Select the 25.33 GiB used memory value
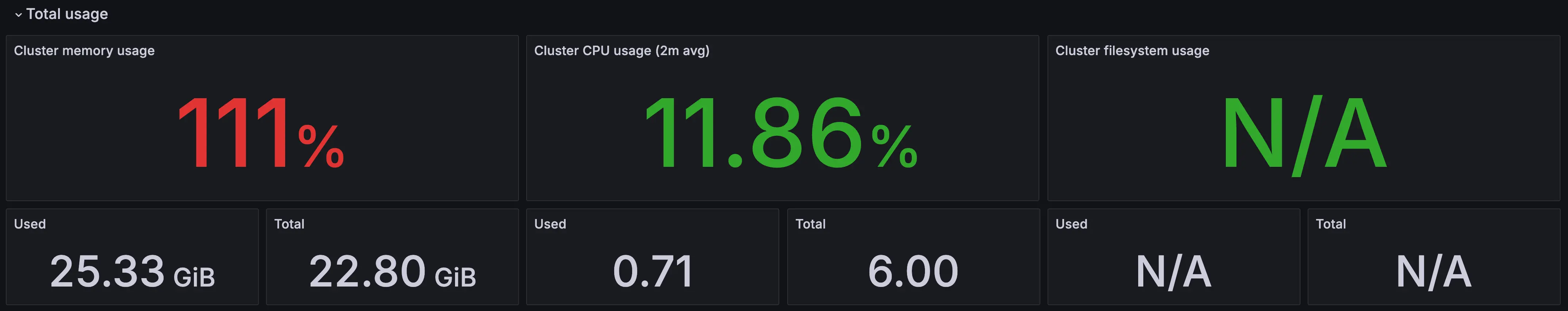The width and height of the screenshot is (1568, 311). click(132, 272)
